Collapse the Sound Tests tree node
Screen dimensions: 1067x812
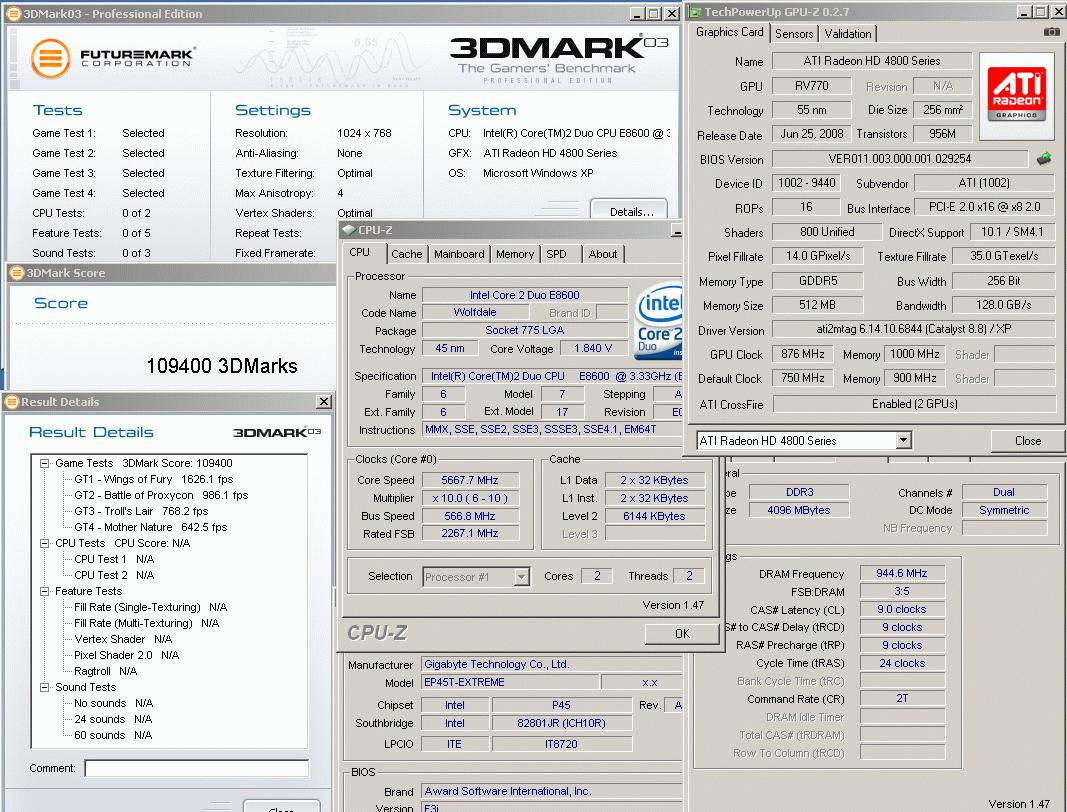pyautogui.click(x=45, y=687)
